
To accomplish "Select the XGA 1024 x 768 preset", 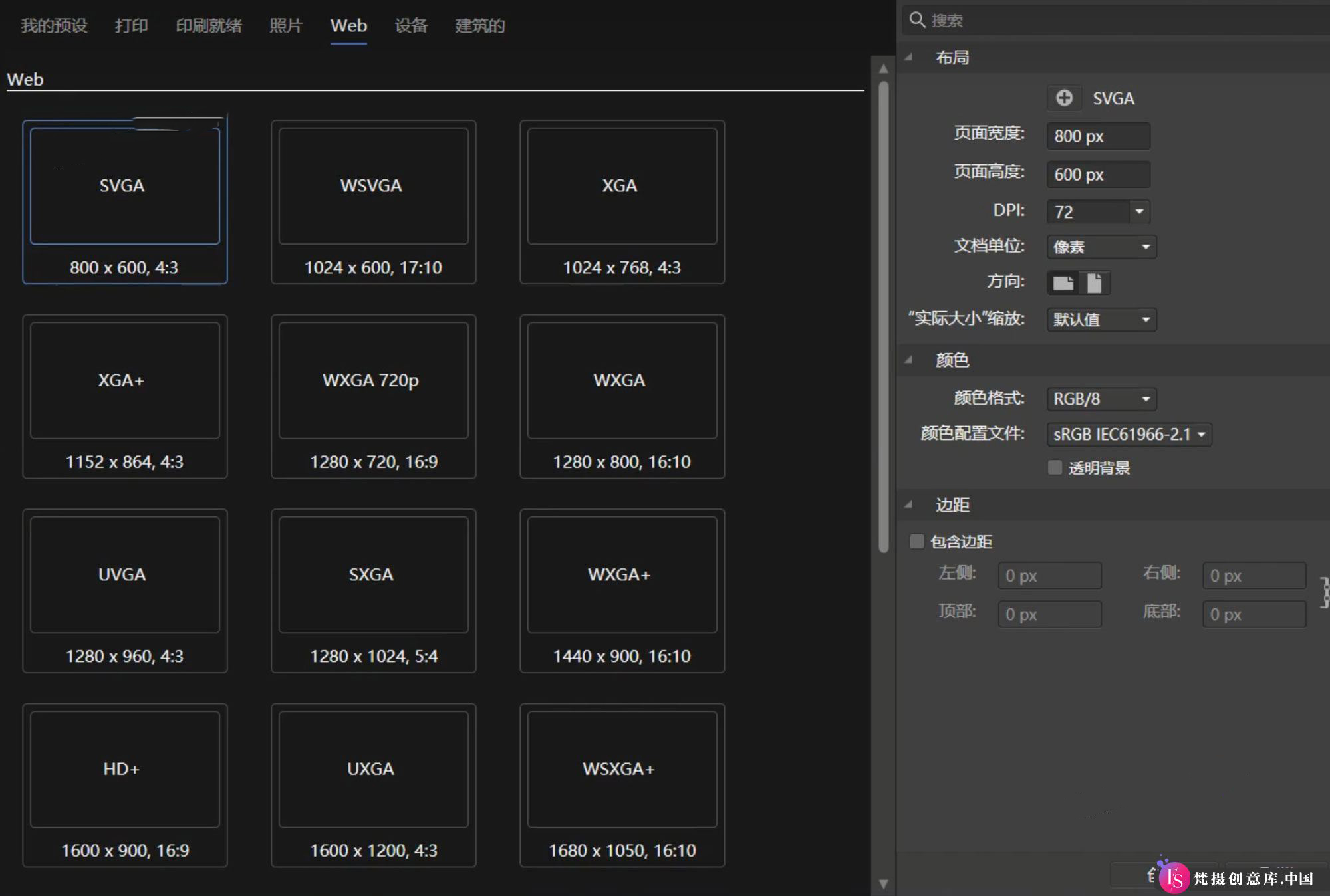I will pyautogui.click(x=622, y=202).
